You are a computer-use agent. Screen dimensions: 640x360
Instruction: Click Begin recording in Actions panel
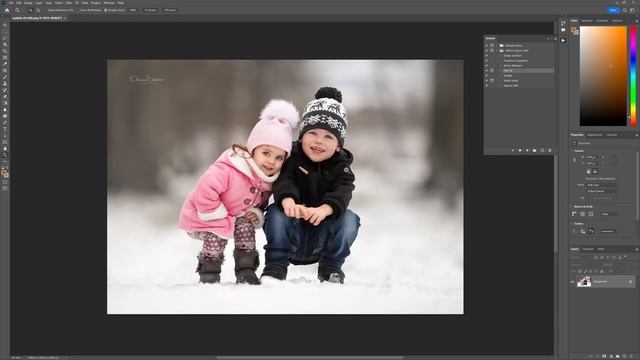pyautogui.click(x=520, y=151)
